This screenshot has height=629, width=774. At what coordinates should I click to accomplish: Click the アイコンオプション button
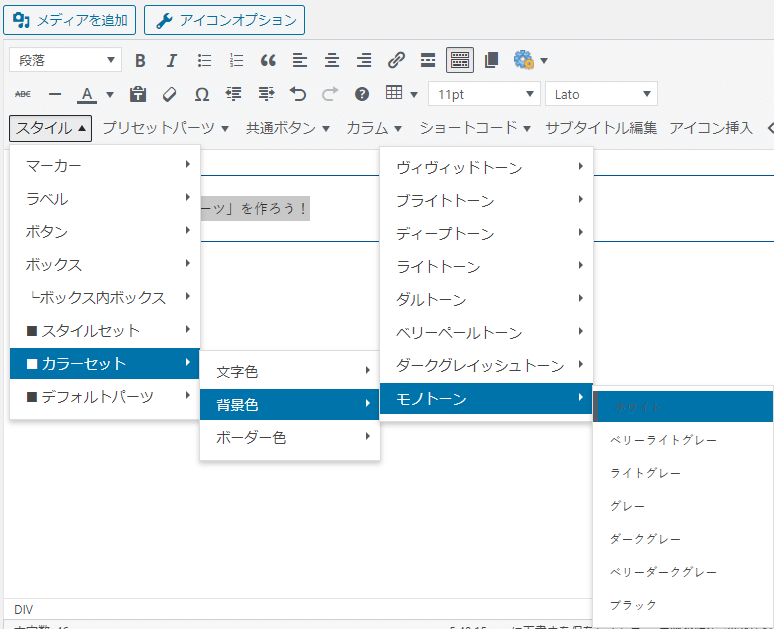pos(224,19)
